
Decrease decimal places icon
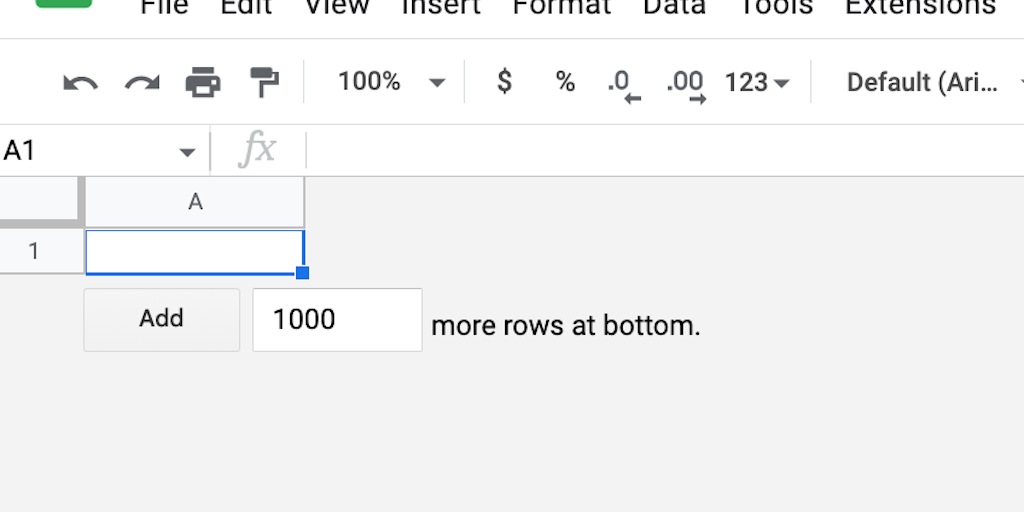(623, 84)
